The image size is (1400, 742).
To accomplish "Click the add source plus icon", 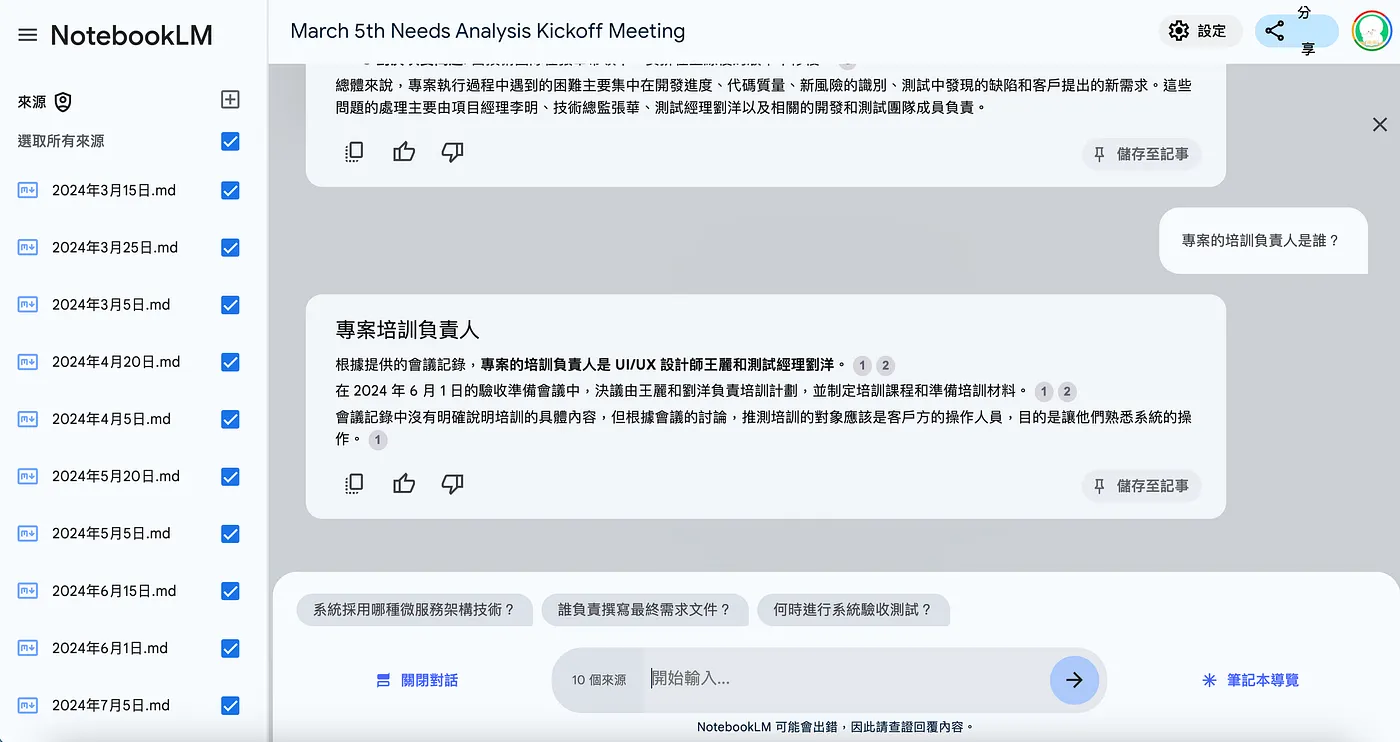I will point(230,99).
